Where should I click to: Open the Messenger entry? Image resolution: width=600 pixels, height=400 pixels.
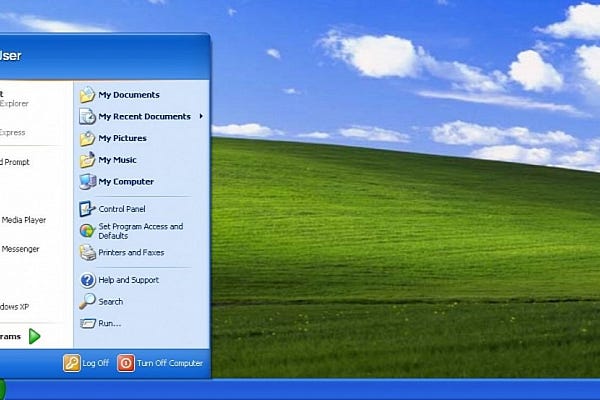pos(20,249)
